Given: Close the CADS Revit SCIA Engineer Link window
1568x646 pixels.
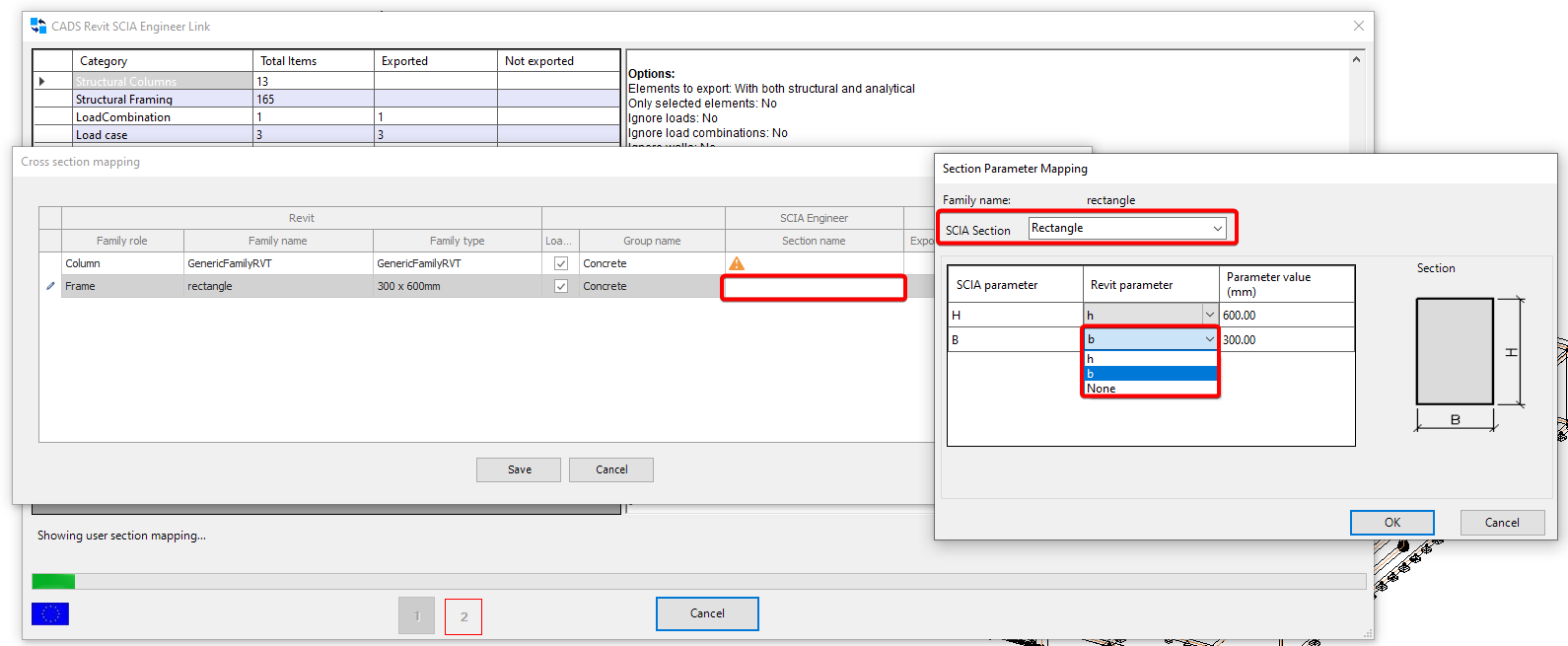Looking at the screenshot, I should tap(1358, 26).
